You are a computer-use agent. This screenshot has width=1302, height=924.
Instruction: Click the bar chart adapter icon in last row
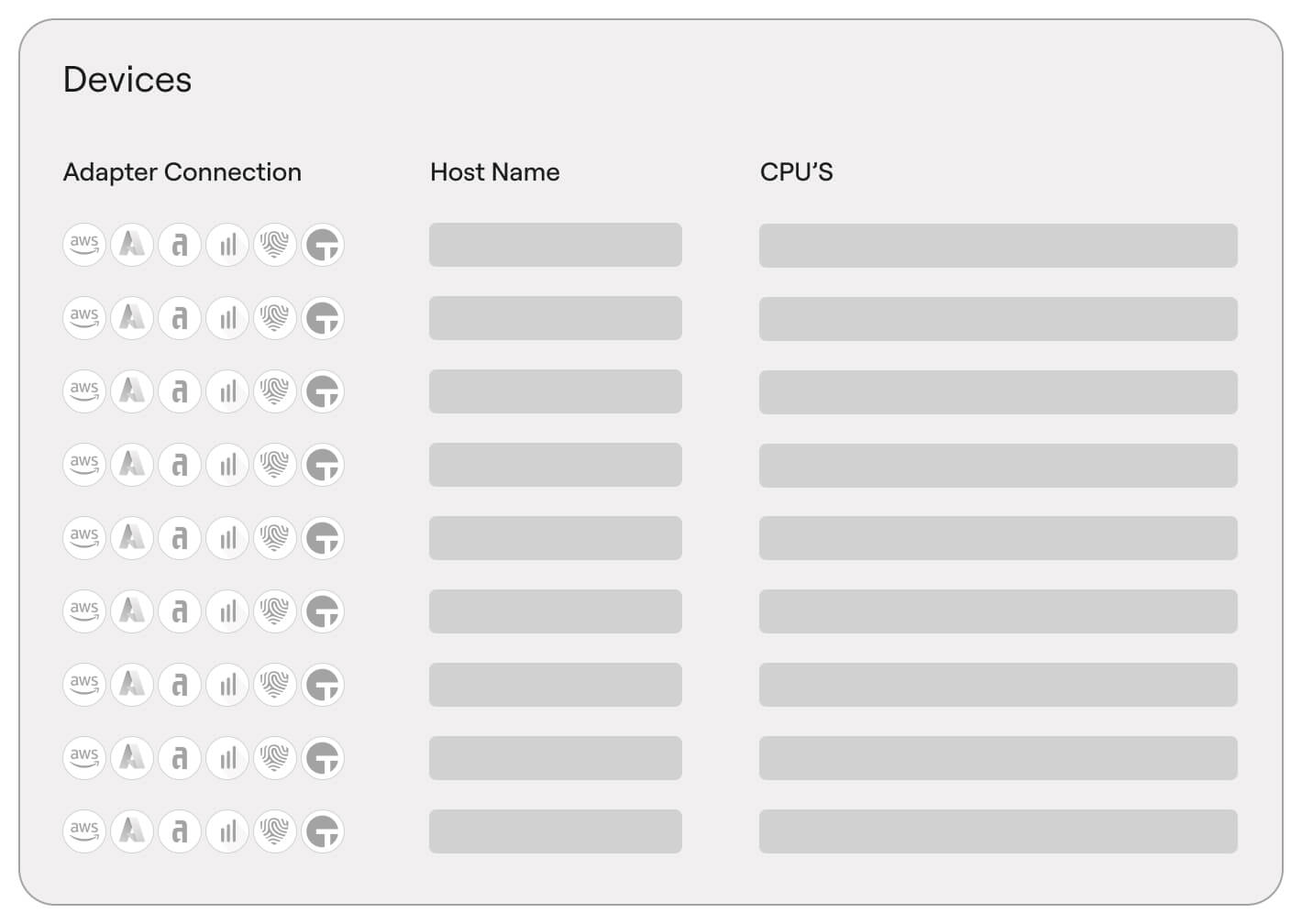coord(227,831)
